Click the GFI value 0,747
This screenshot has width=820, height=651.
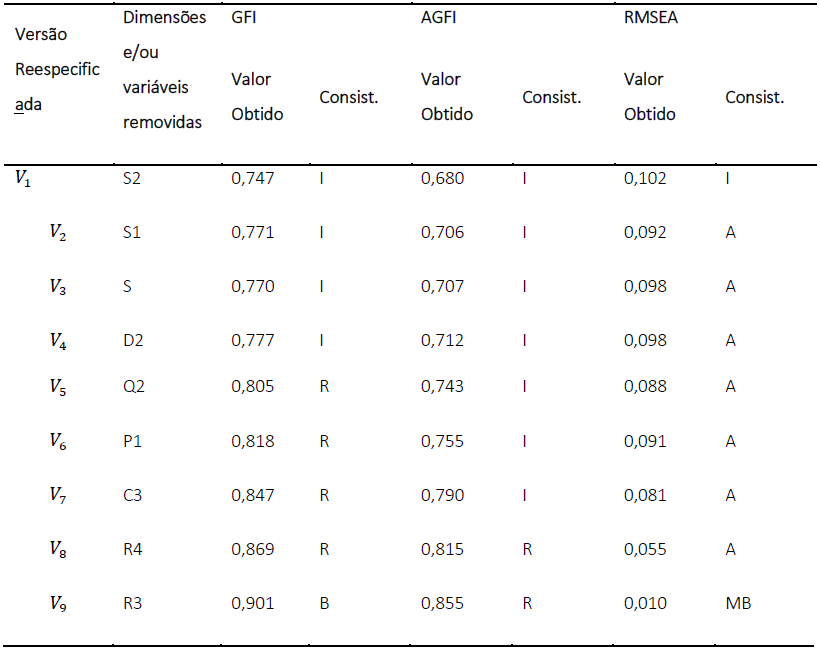point(252,179)
